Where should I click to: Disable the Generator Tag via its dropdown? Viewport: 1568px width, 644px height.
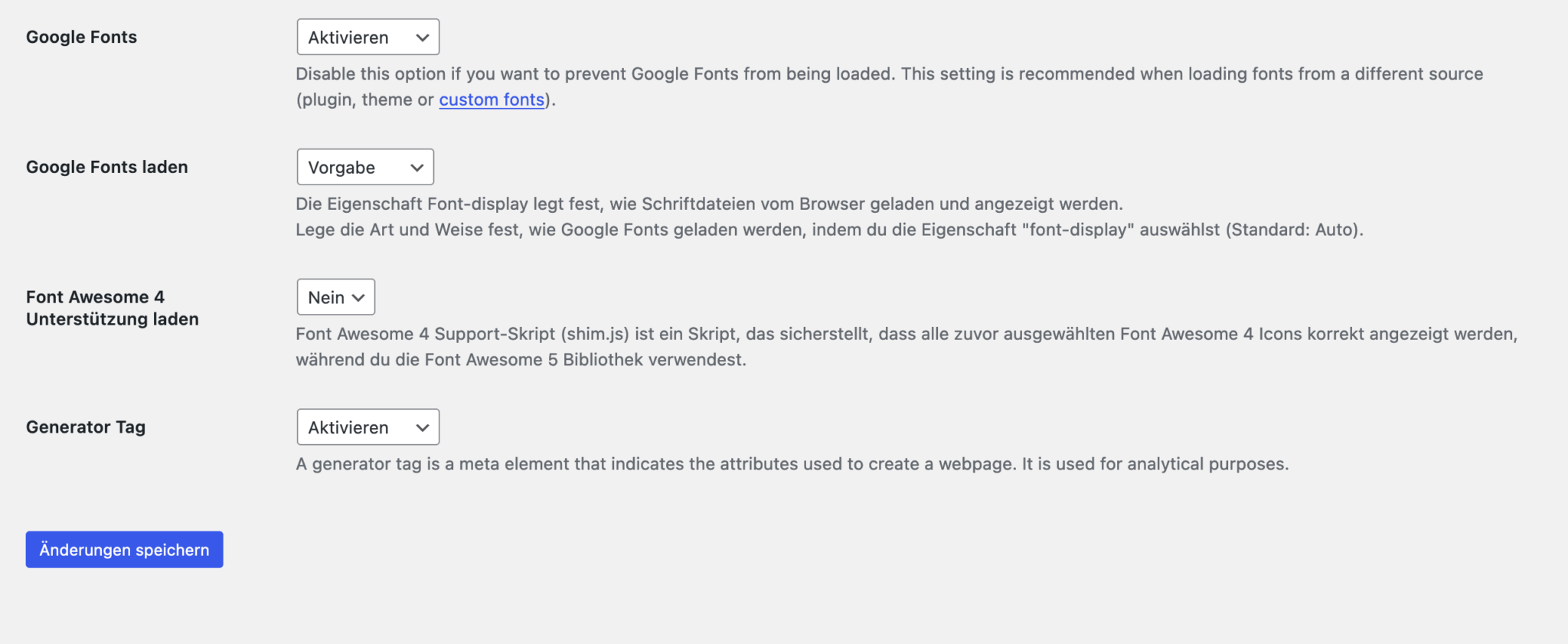367,427
